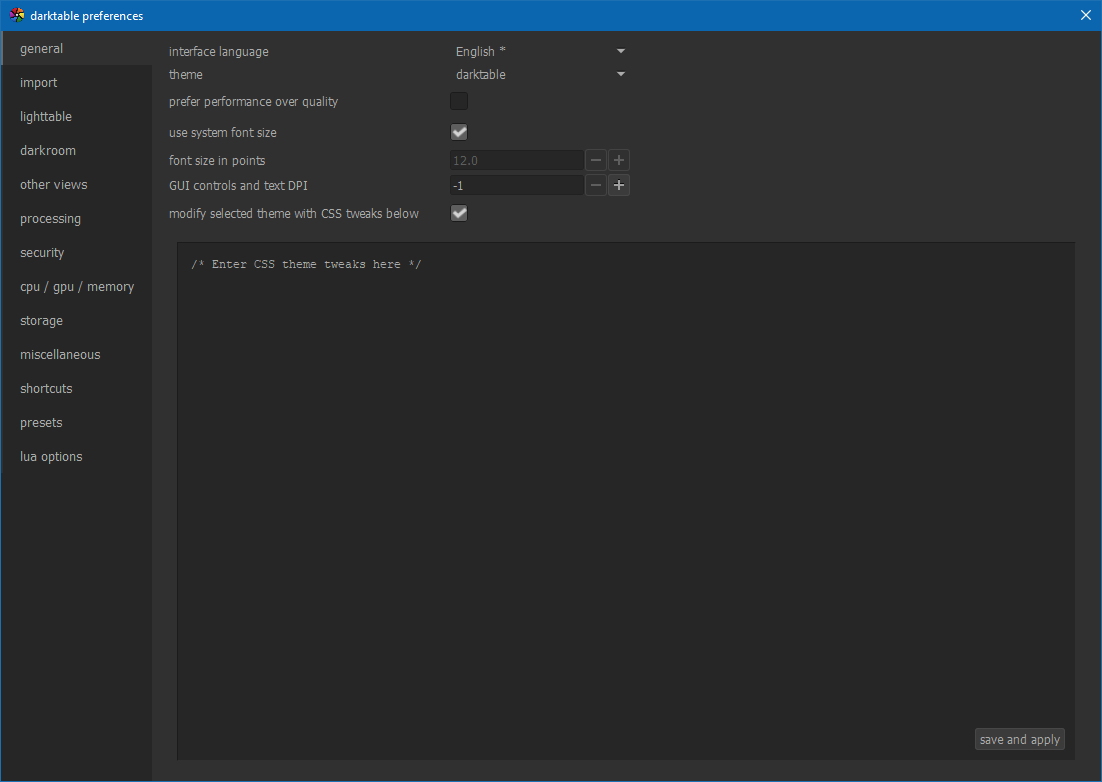Viewport: 1102px width, 782px height.
Task: Open the miscellaneous tab
Action: click(76, 354)
